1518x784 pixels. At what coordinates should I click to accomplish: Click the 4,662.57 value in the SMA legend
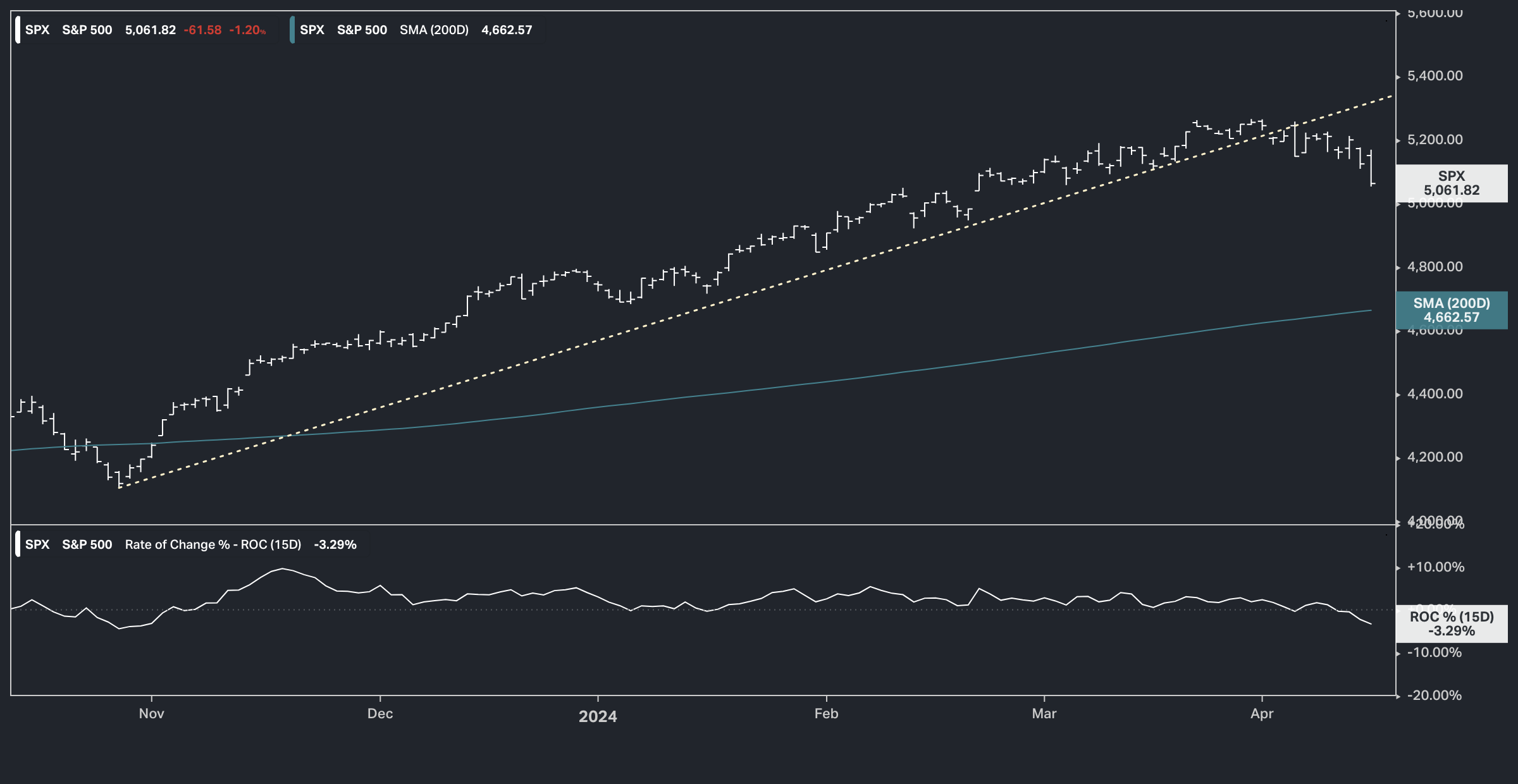(507, 30)
